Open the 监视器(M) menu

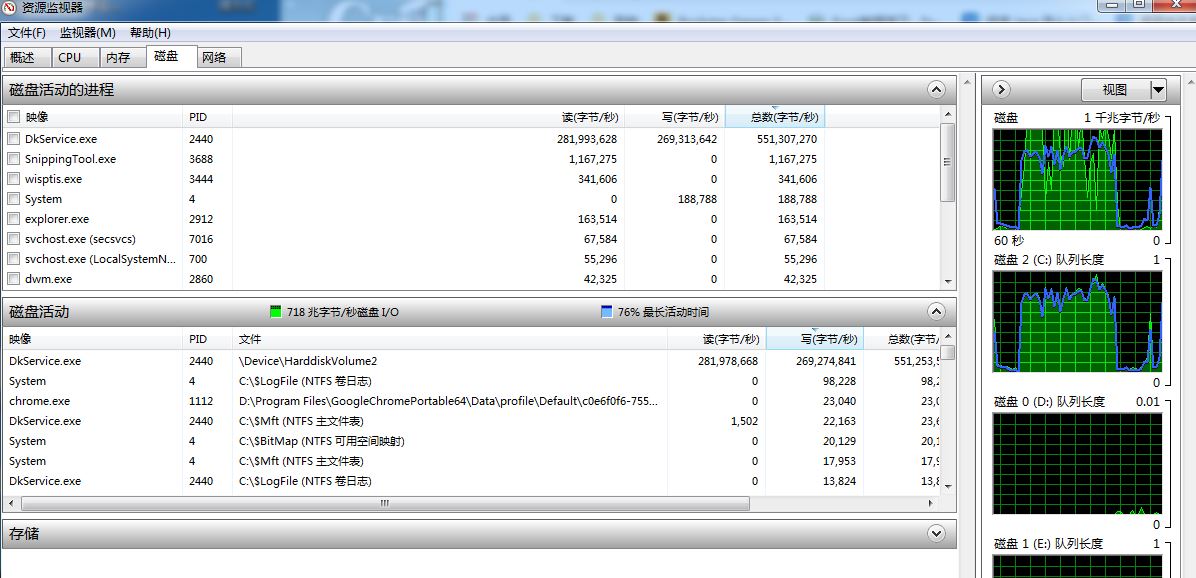tap(88, 33)
